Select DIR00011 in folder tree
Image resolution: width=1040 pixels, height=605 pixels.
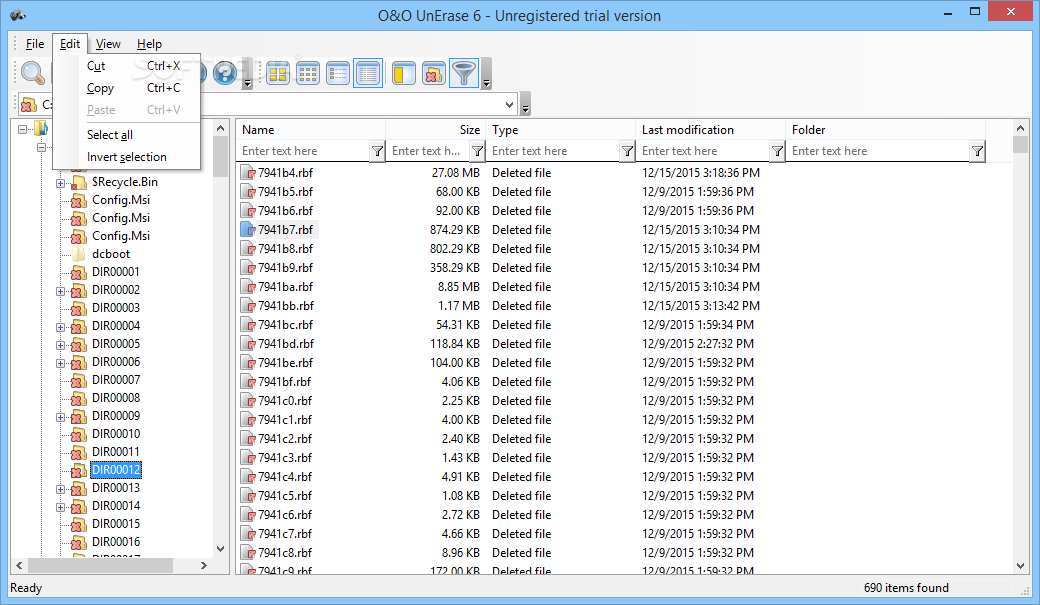[x=116, y=452]
